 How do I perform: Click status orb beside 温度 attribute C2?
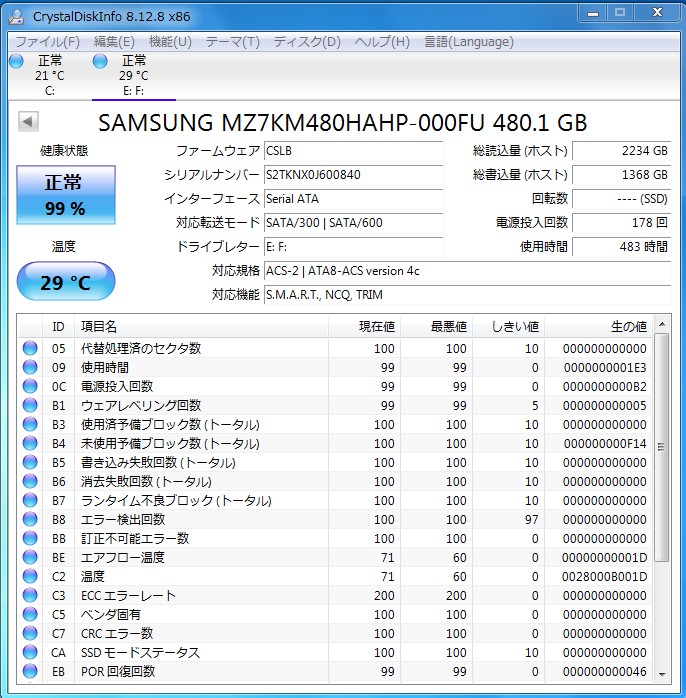(x=30, y=577)
